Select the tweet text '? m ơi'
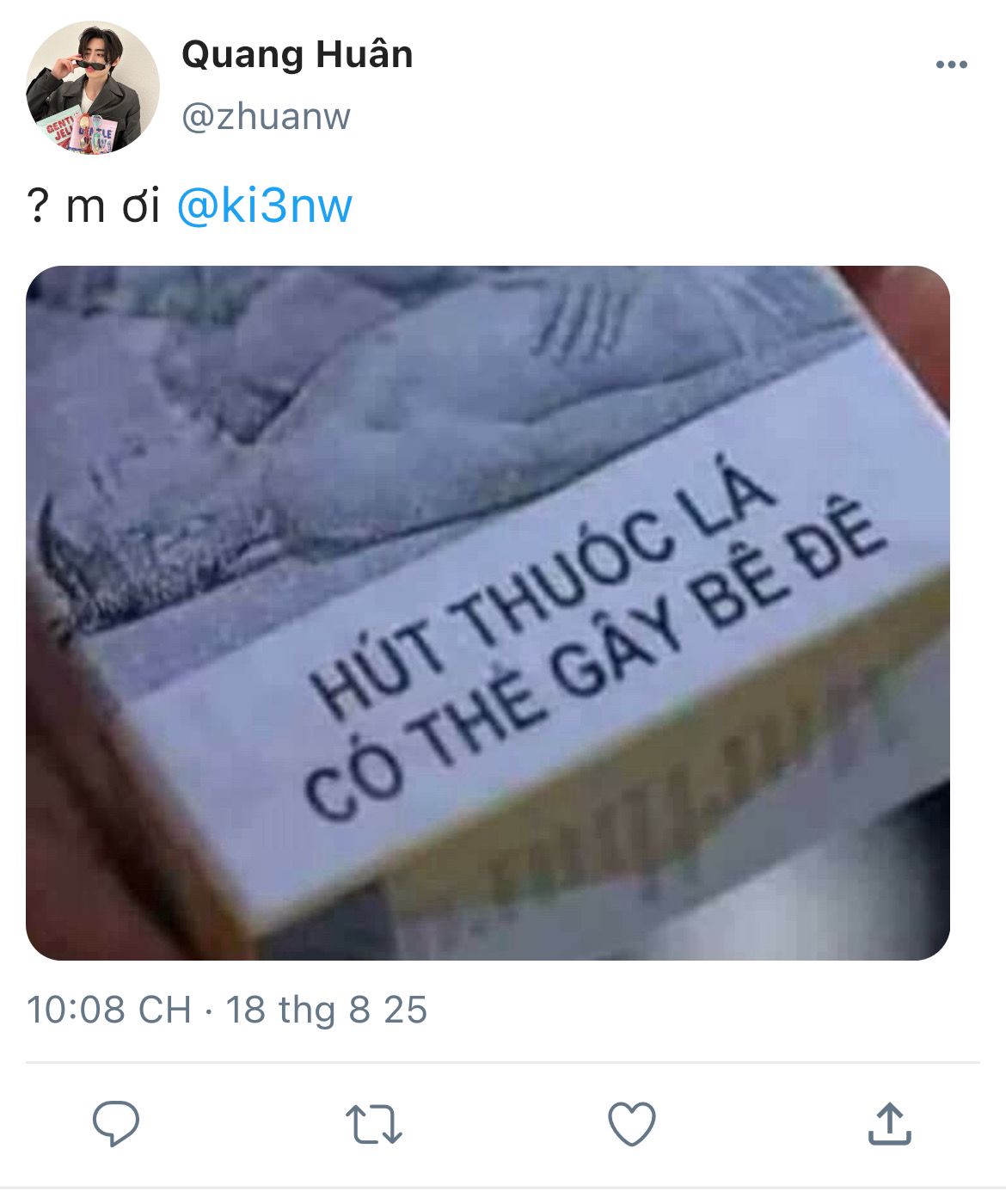The image size is (1006, 1204). point(95,206)
